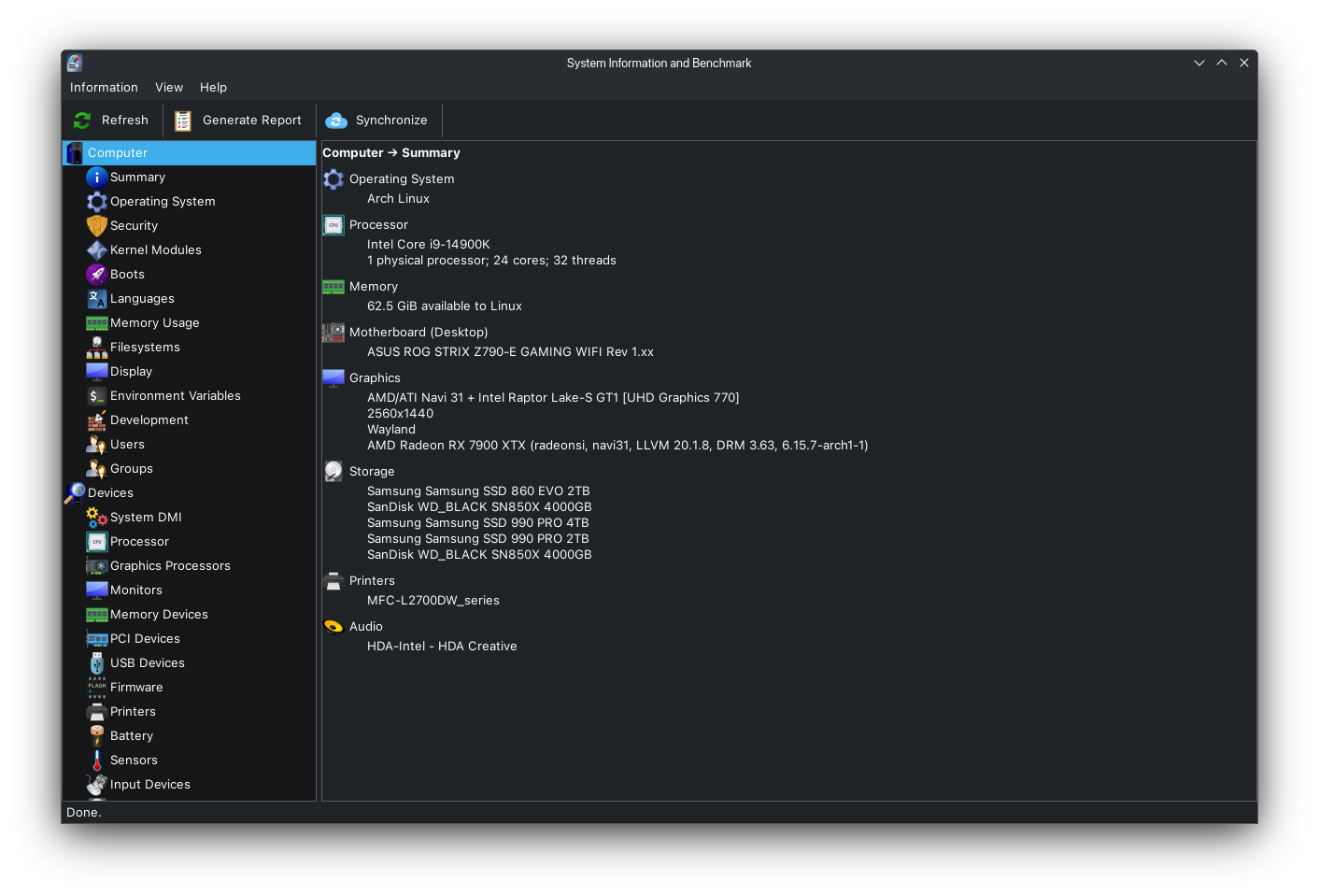Select the Security shield icon
The image size is (1319, 896).
pos(96,225)
